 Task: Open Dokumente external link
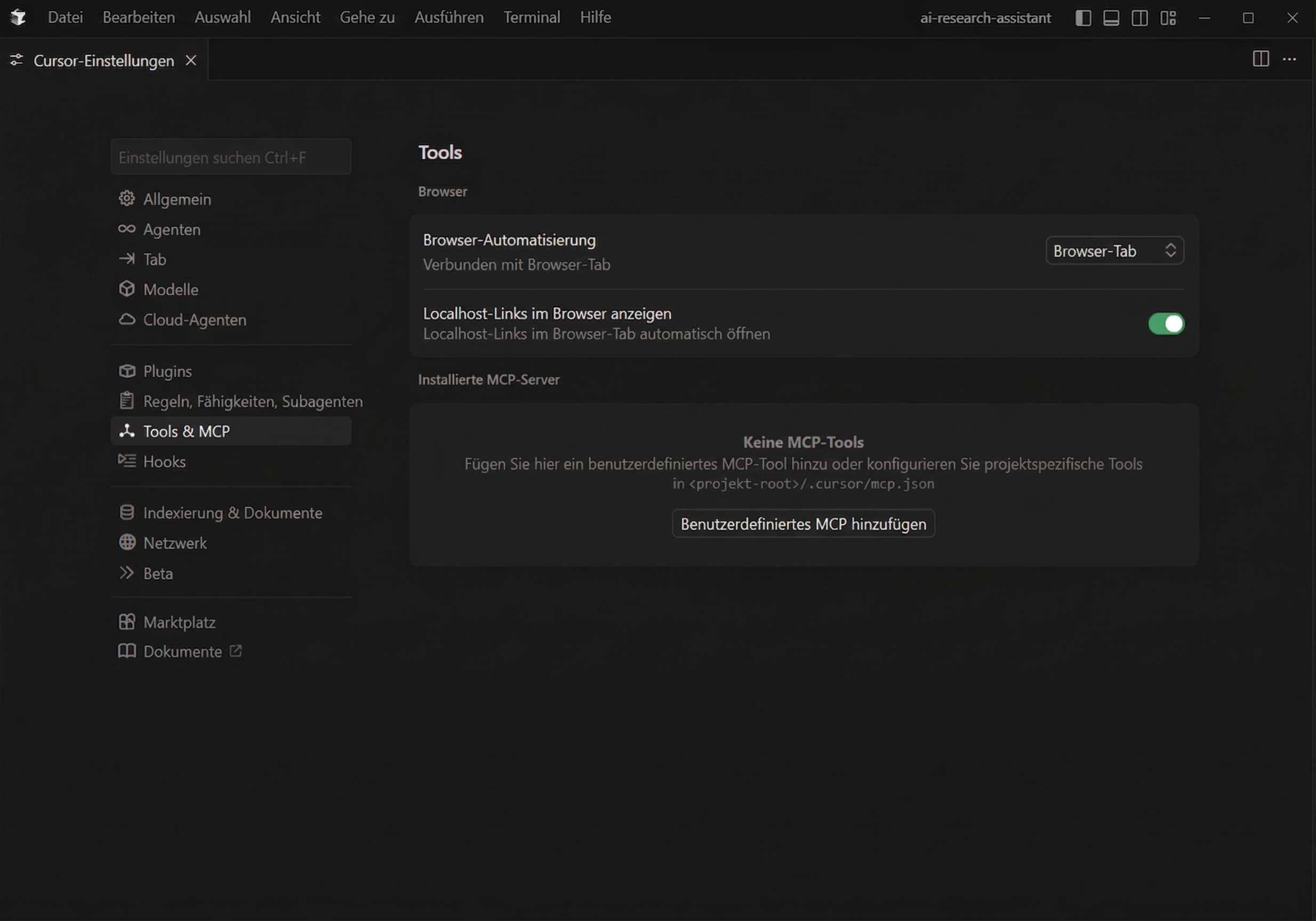(x=236, y=651)
